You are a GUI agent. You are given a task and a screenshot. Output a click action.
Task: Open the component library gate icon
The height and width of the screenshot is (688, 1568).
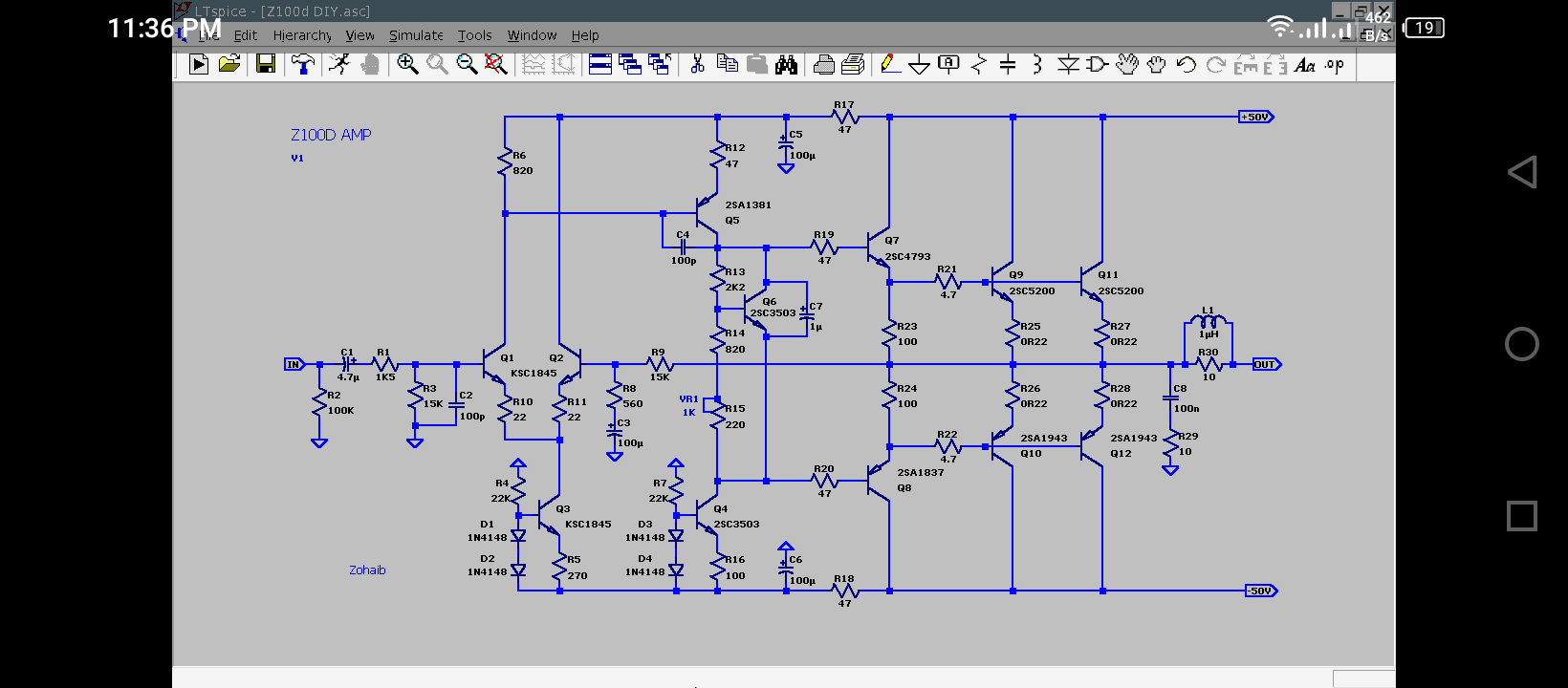(x=1098, y=64)
